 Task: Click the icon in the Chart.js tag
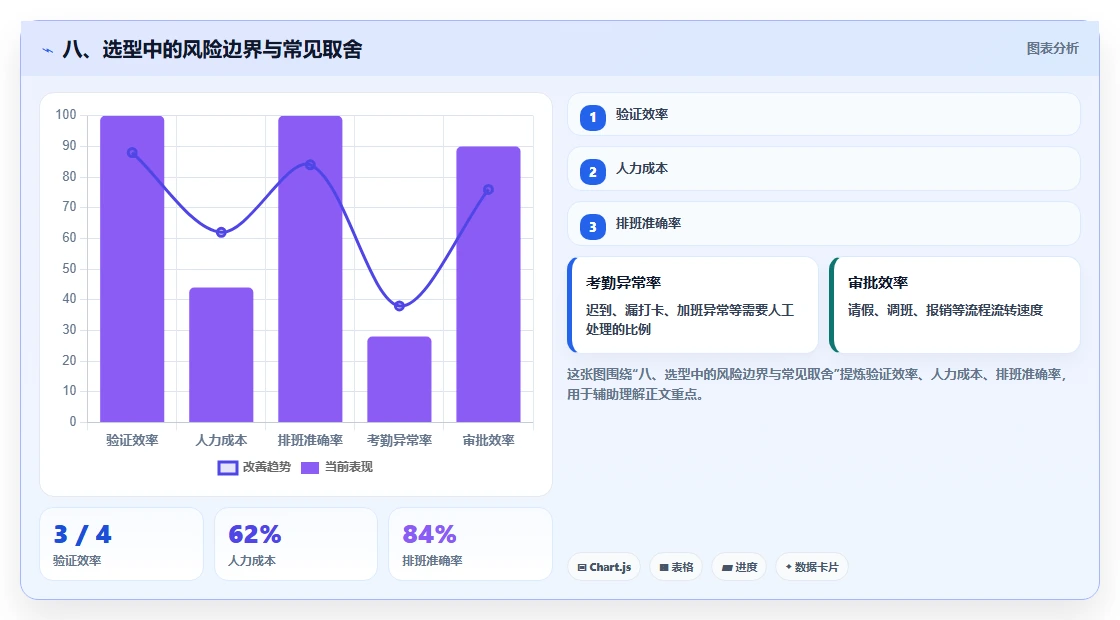coord(581,567)
